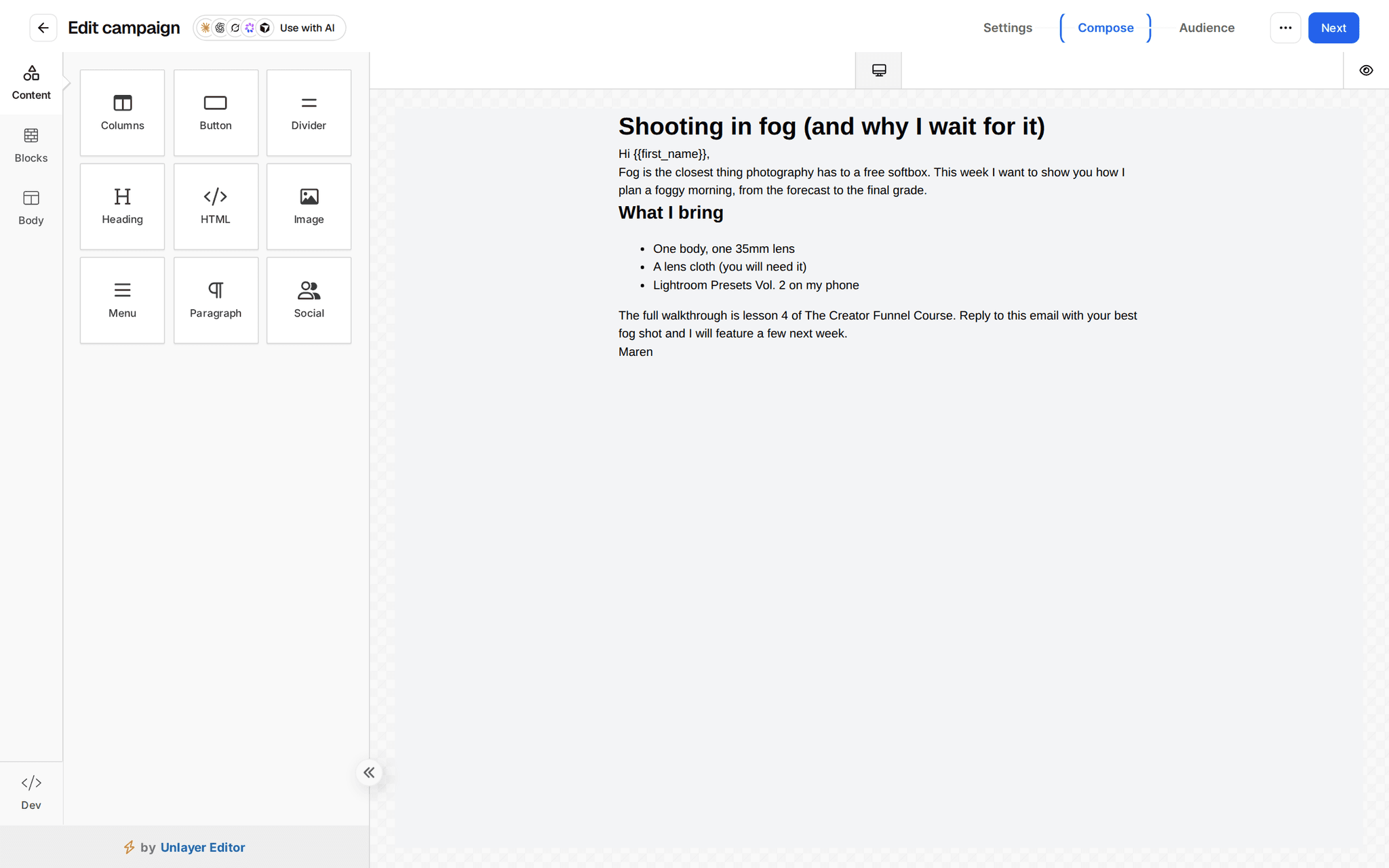Viewport: 1389px width, 868px height.
Task: Click the 'The full walkthrough' paragraph
Action: [x=878, y=324]
